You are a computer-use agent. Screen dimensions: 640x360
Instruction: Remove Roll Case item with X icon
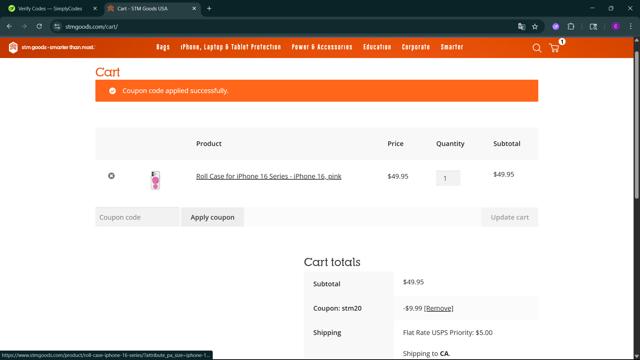coord(111,176)
